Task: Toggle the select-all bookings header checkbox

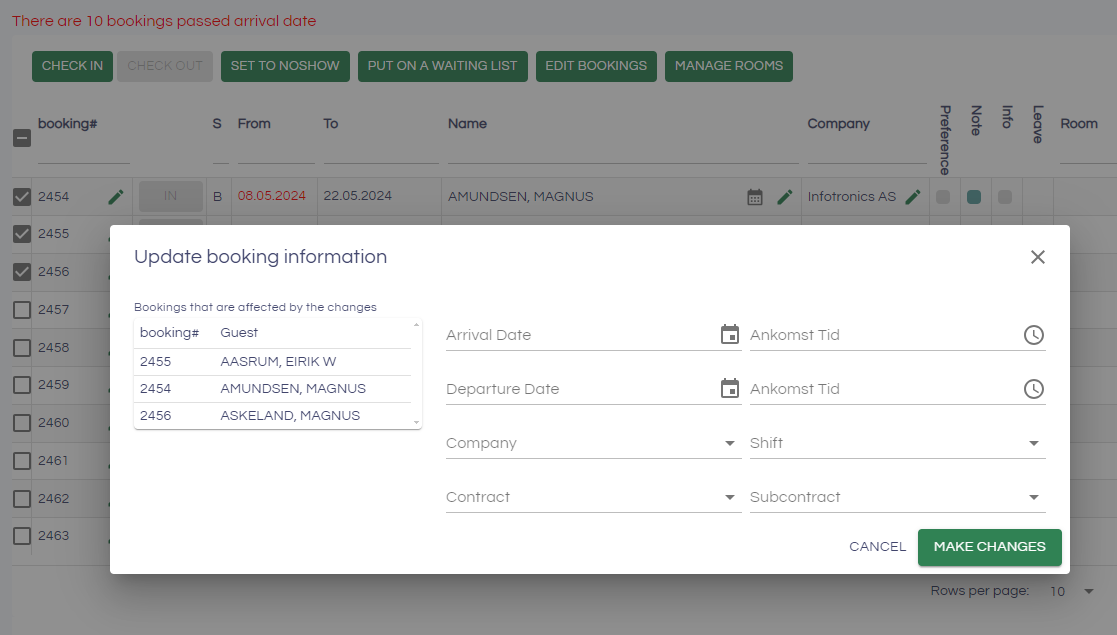Action: pyautogui.click(x=22, y=138)
